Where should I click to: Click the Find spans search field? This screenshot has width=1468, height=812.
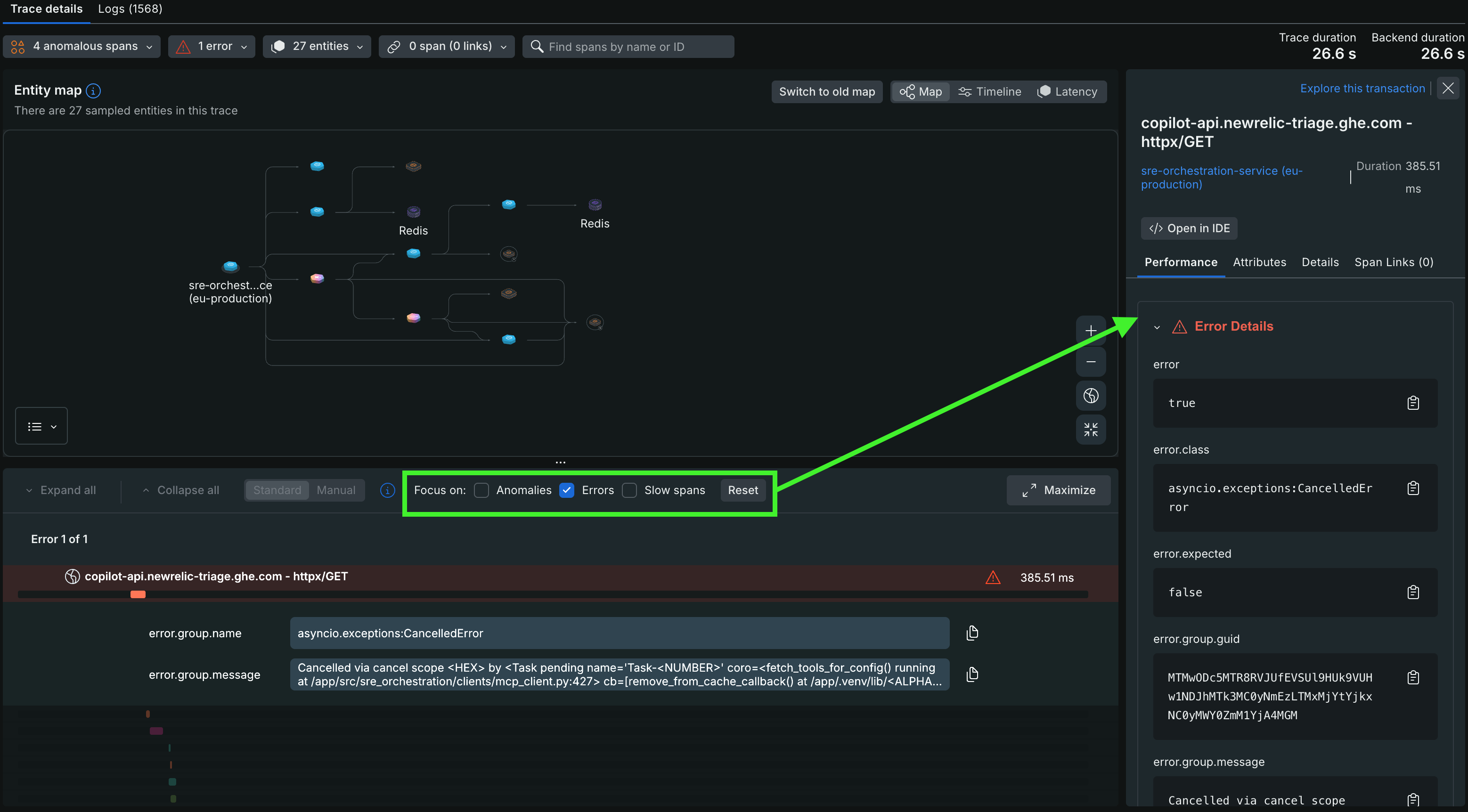628,47
